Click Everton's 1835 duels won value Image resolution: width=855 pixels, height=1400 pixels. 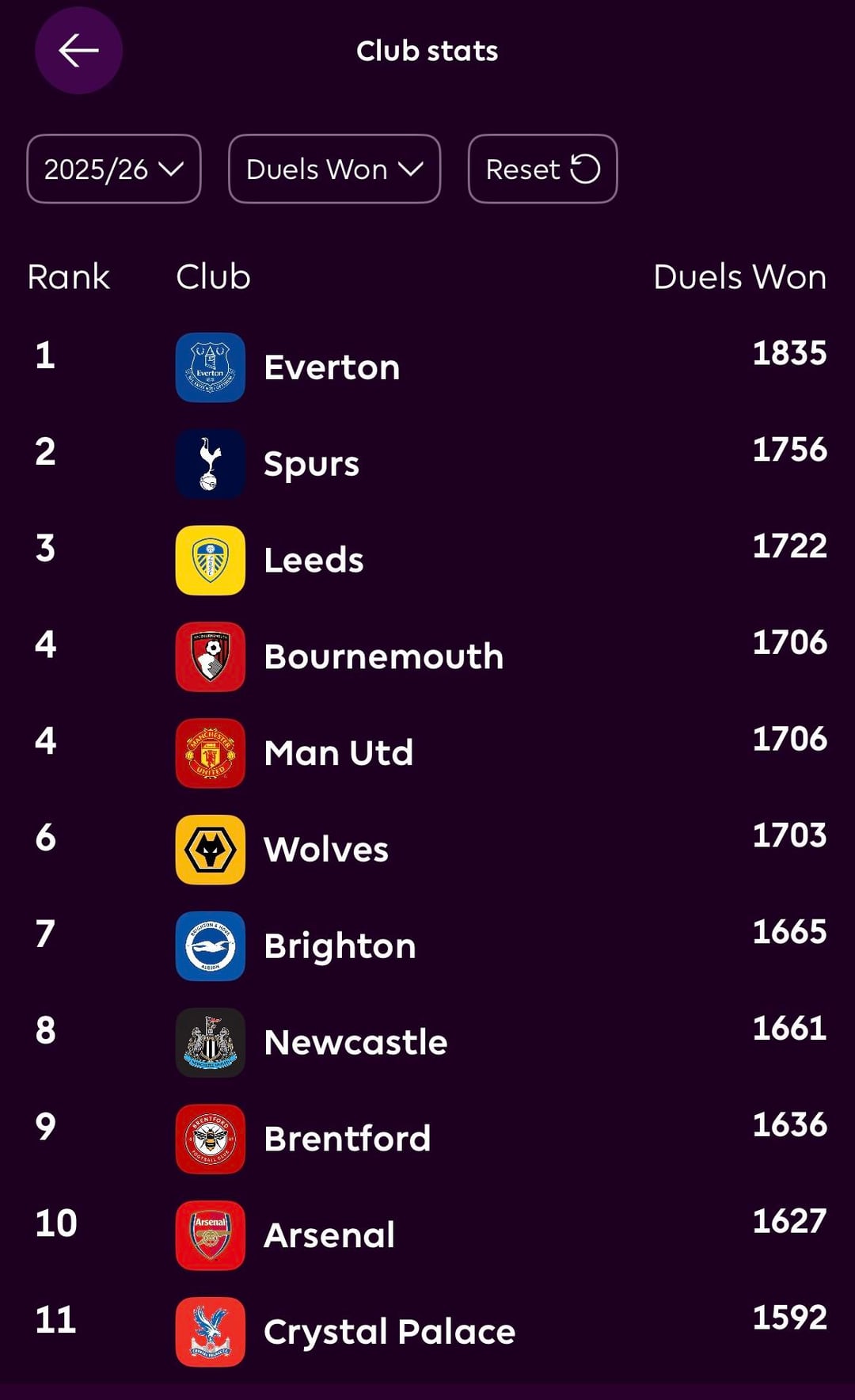[x=788, y=353]
